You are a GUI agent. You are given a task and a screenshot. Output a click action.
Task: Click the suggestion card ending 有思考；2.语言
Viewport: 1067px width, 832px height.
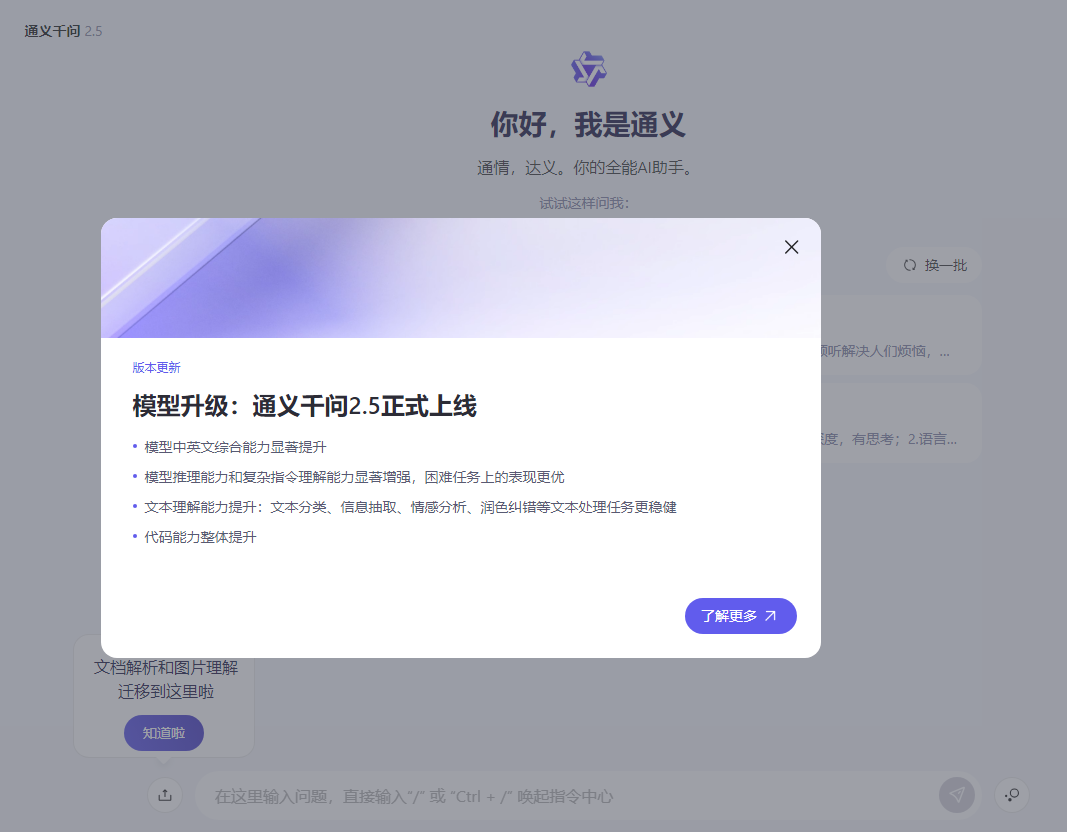pyautogui.click(x=900, y=423)
